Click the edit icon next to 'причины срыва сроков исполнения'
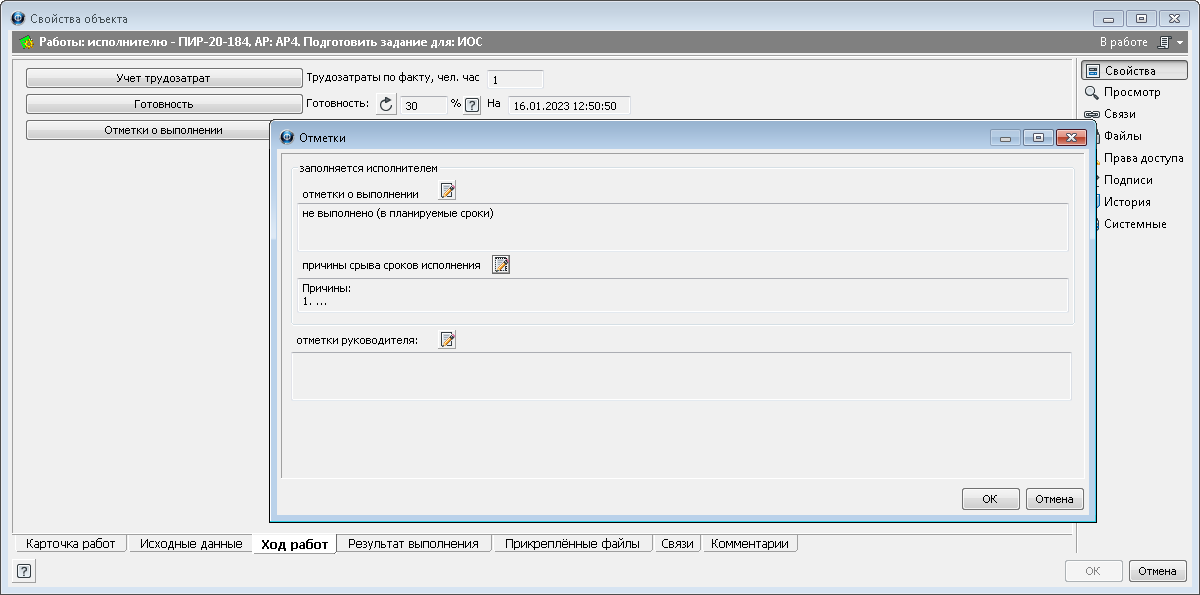This screenshot has width=1200, height=595. 501,265
